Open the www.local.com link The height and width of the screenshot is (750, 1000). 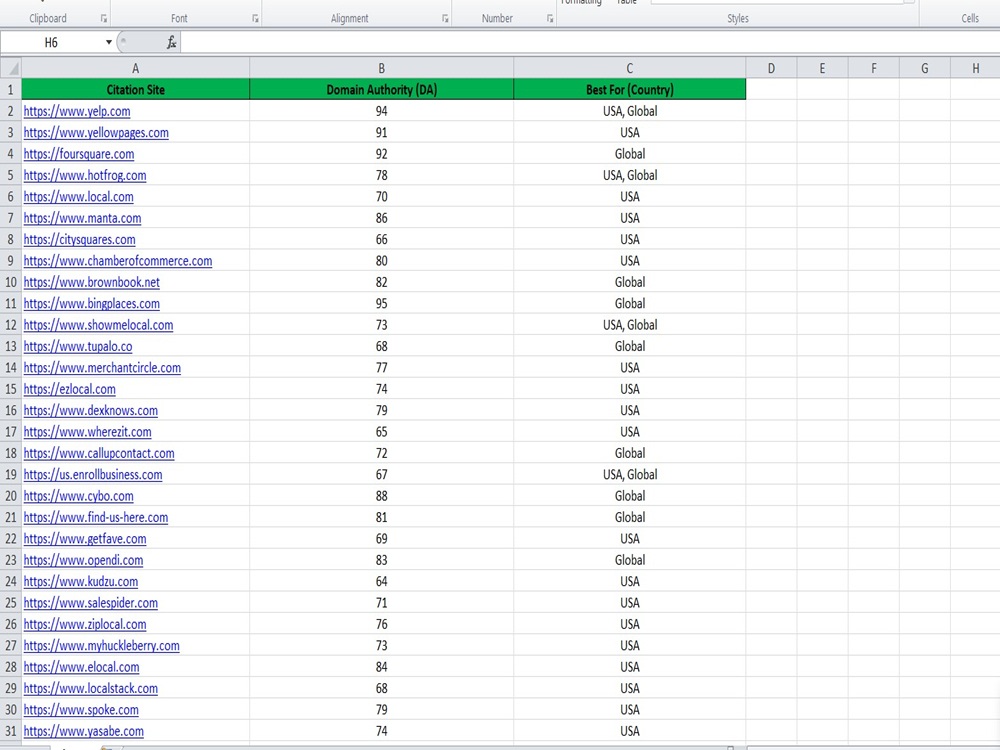(x=78, y=196)
